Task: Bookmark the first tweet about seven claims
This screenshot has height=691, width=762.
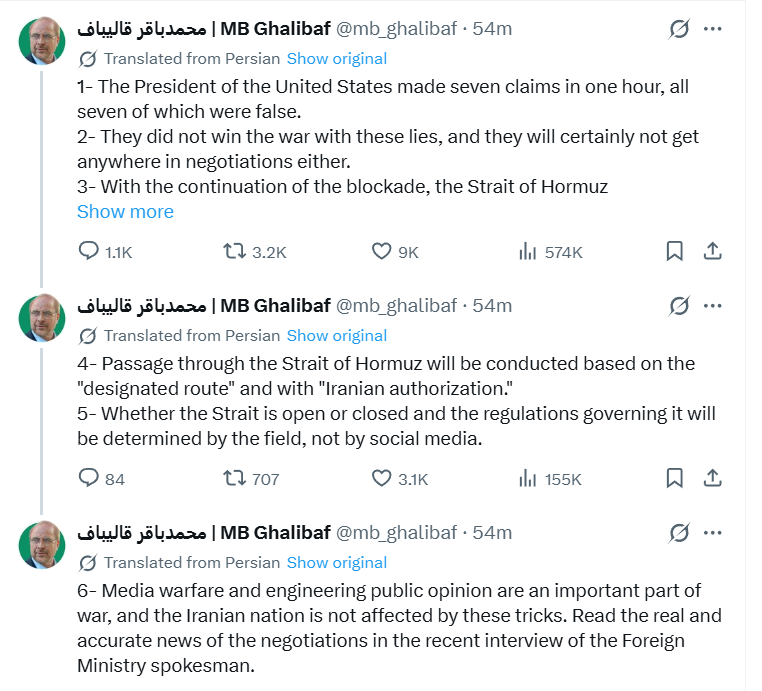Action: pyautogui.click(x=675, y=252)
